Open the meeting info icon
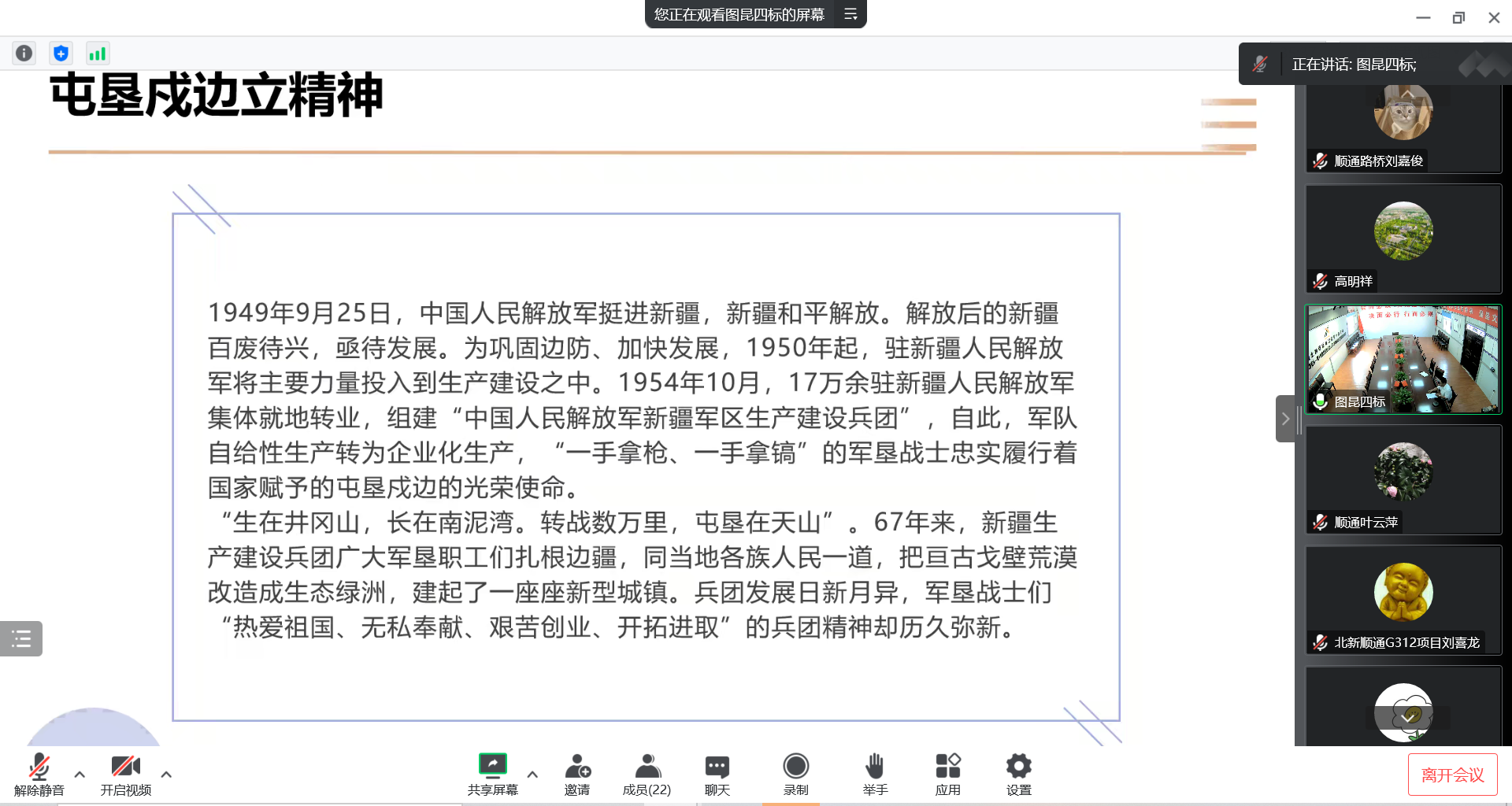Viewport: 1512px width, 806px height. tap(24, 54)
